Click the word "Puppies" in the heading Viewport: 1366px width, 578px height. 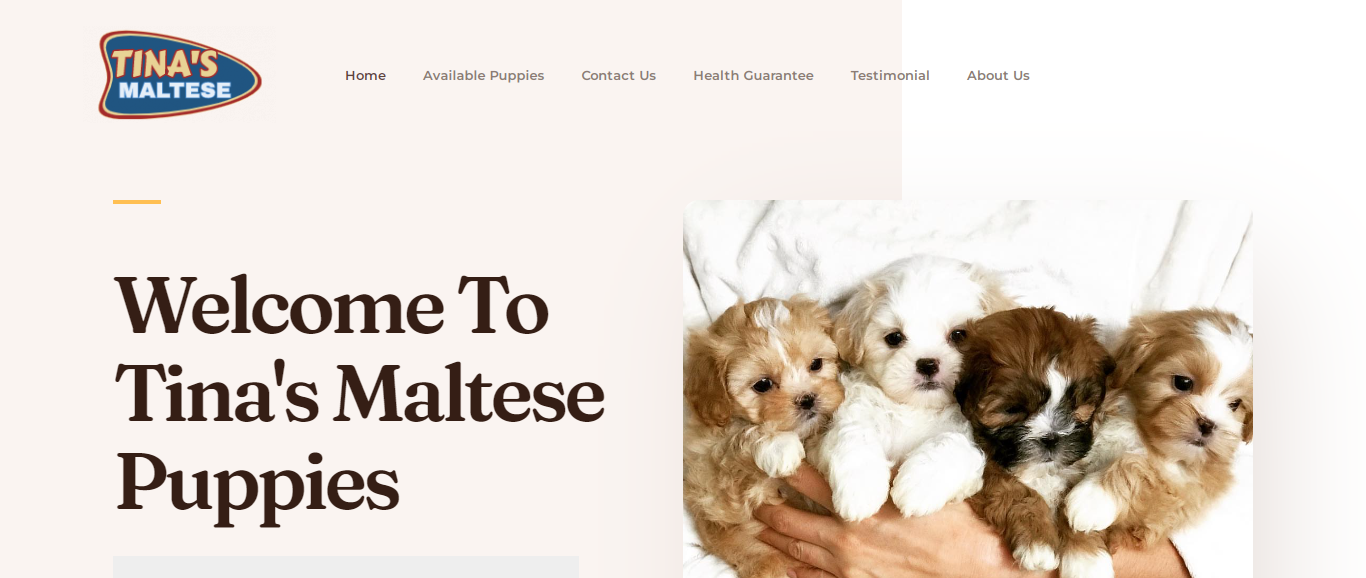(x=257, y=485)
